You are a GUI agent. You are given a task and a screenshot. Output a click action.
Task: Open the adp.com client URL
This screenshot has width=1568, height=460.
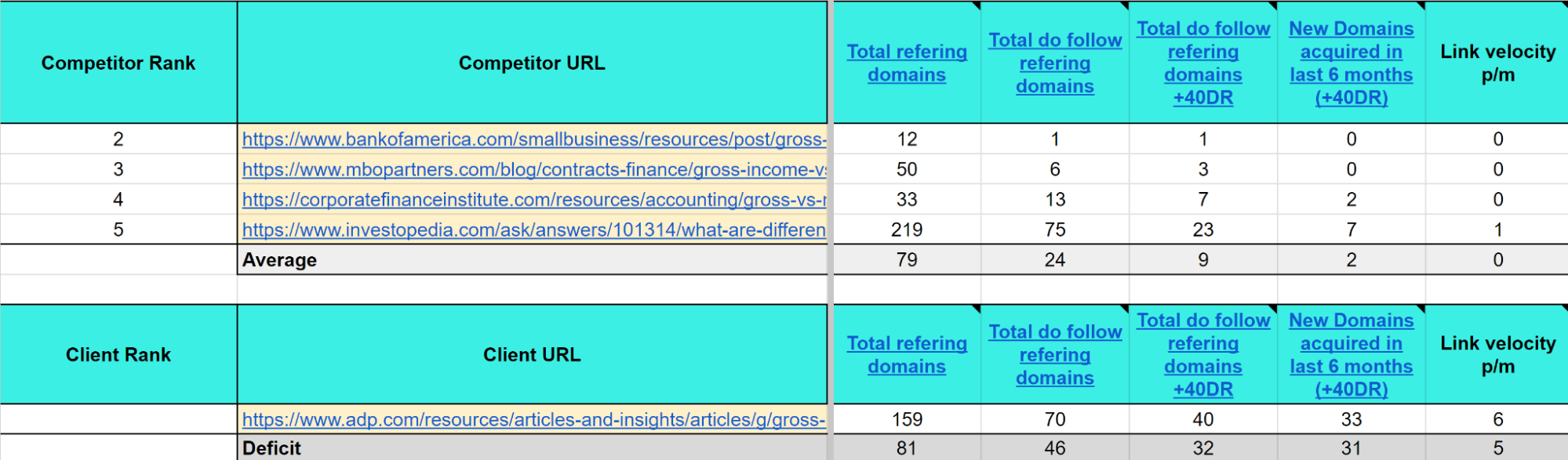pos(533,420)
